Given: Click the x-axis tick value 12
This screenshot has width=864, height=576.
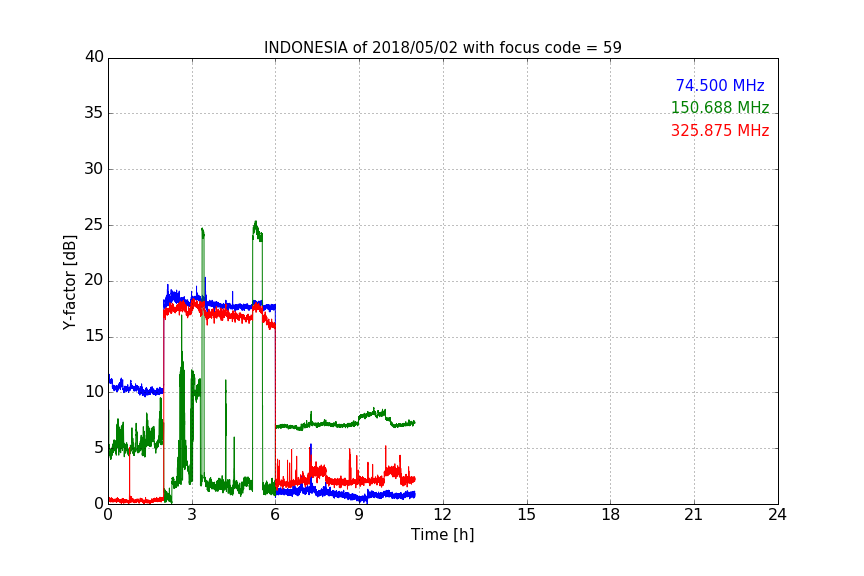Looking at the screenshot, I should [443, 515].
